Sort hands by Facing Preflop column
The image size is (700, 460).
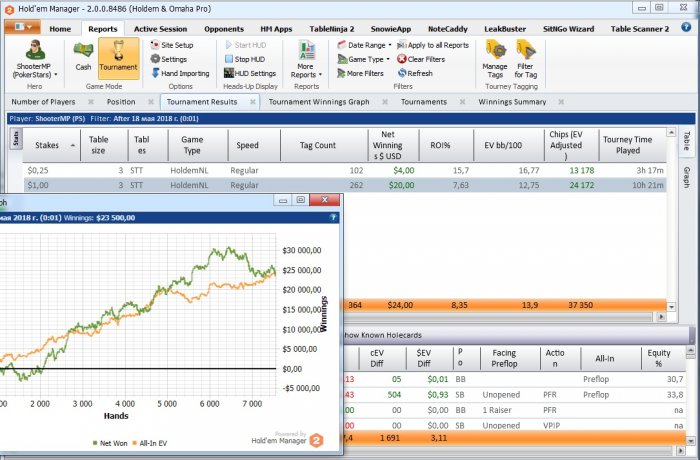point(510,358)
